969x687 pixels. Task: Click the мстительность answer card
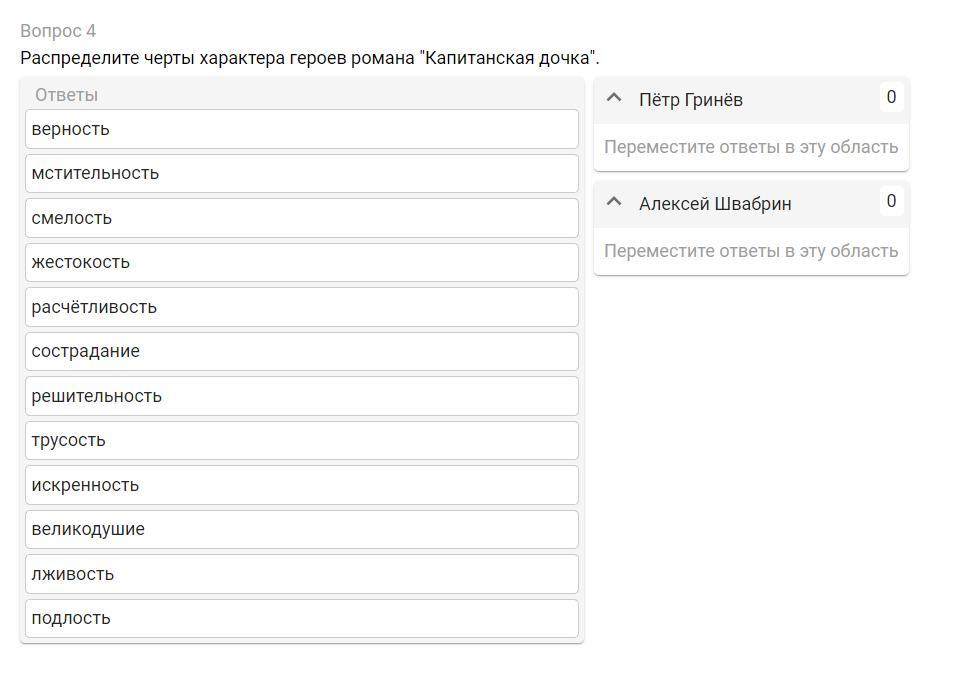(x=301, y=173)
